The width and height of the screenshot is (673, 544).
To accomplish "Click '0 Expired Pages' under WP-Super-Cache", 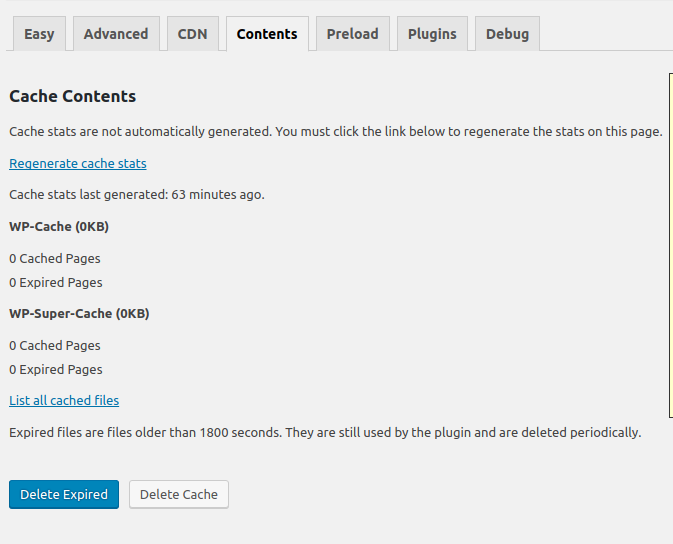I will (x=56, y=369).
